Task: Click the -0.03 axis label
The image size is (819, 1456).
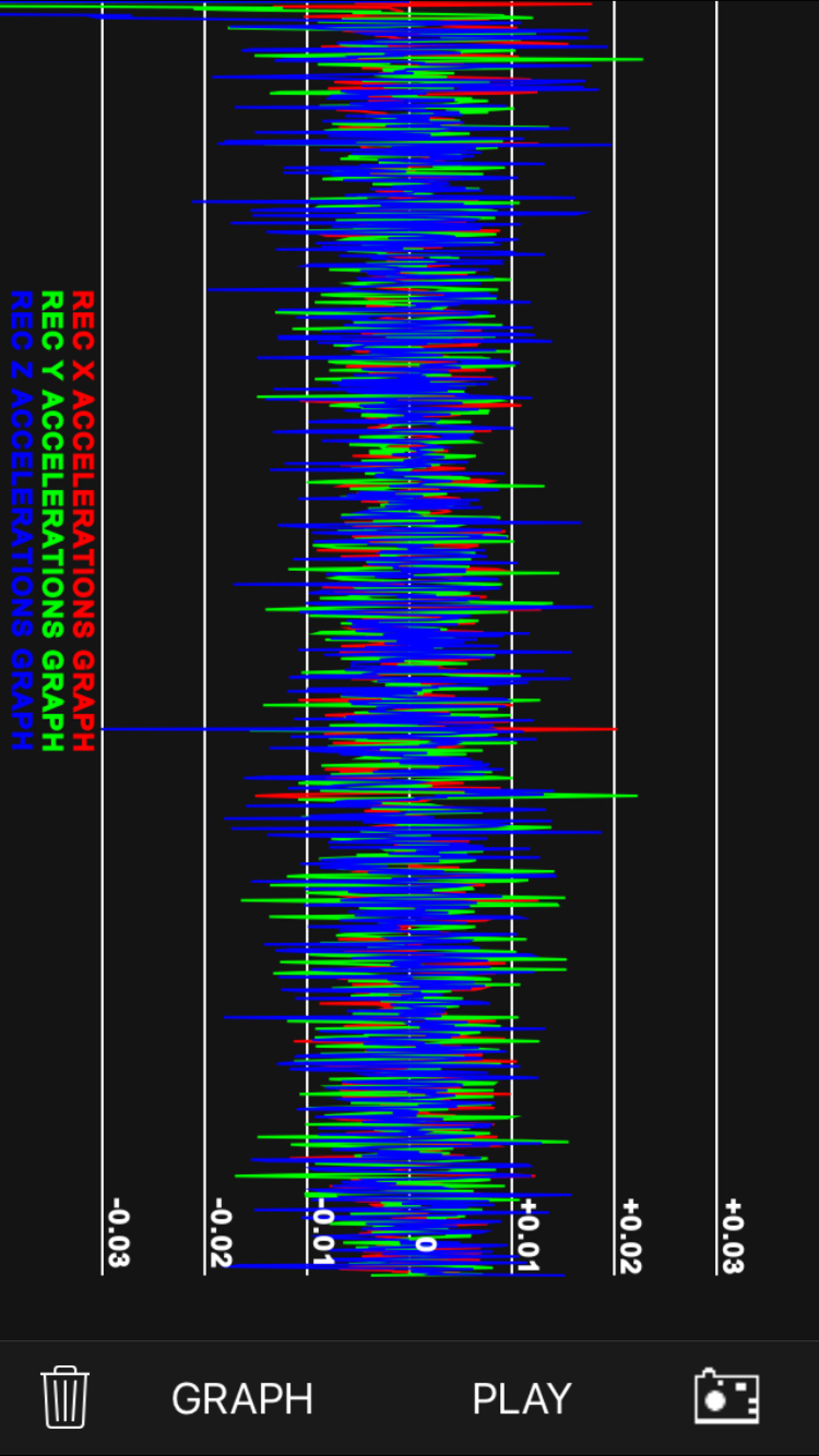Action: (x=119, y=1233)
